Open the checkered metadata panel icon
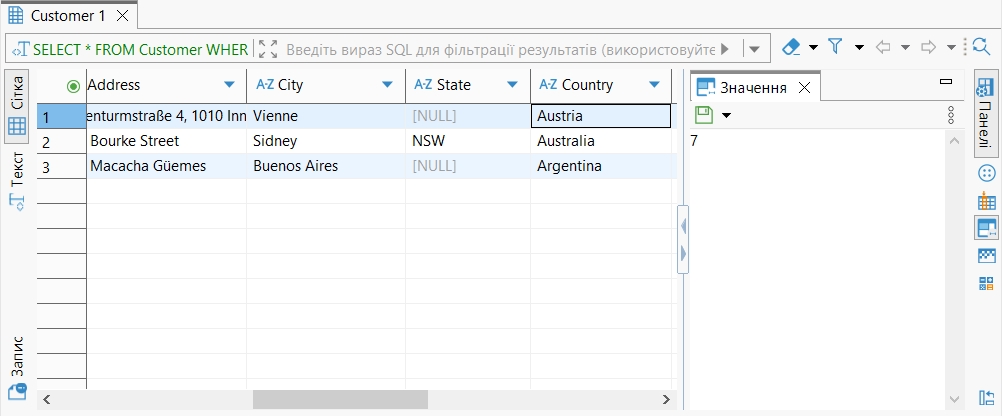This screenshot has width=1002, height=416. point(987,256)
